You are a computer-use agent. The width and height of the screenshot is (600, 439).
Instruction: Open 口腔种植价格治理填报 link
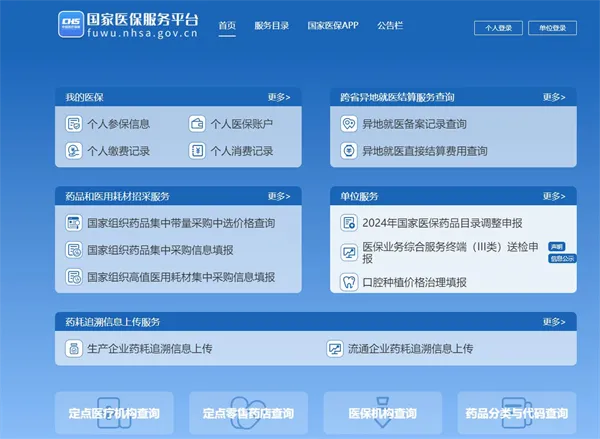pyautogui.click(x=414, y=282)
